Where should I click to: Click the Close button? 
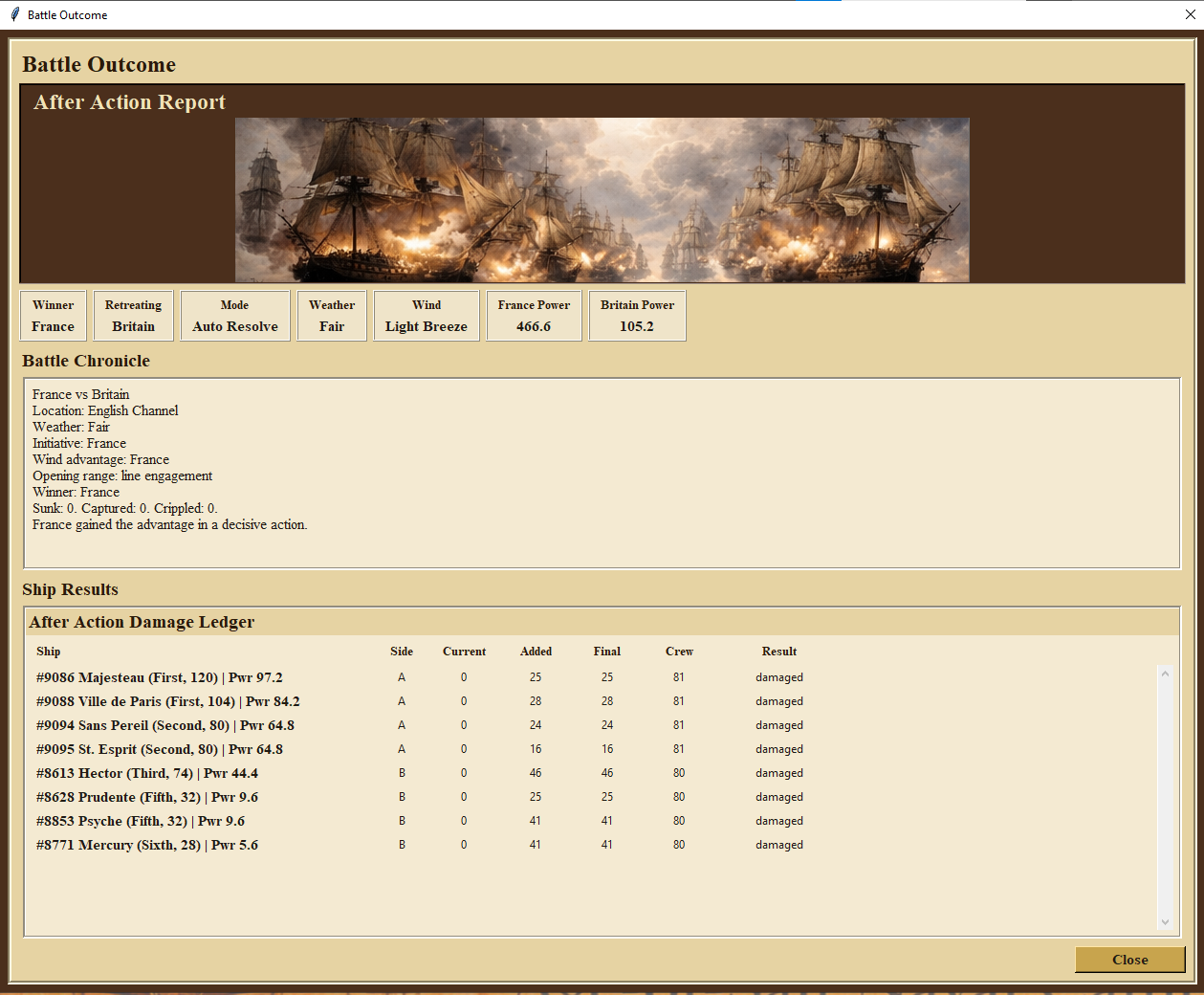pyautogui.click(x=1129, y=960)
